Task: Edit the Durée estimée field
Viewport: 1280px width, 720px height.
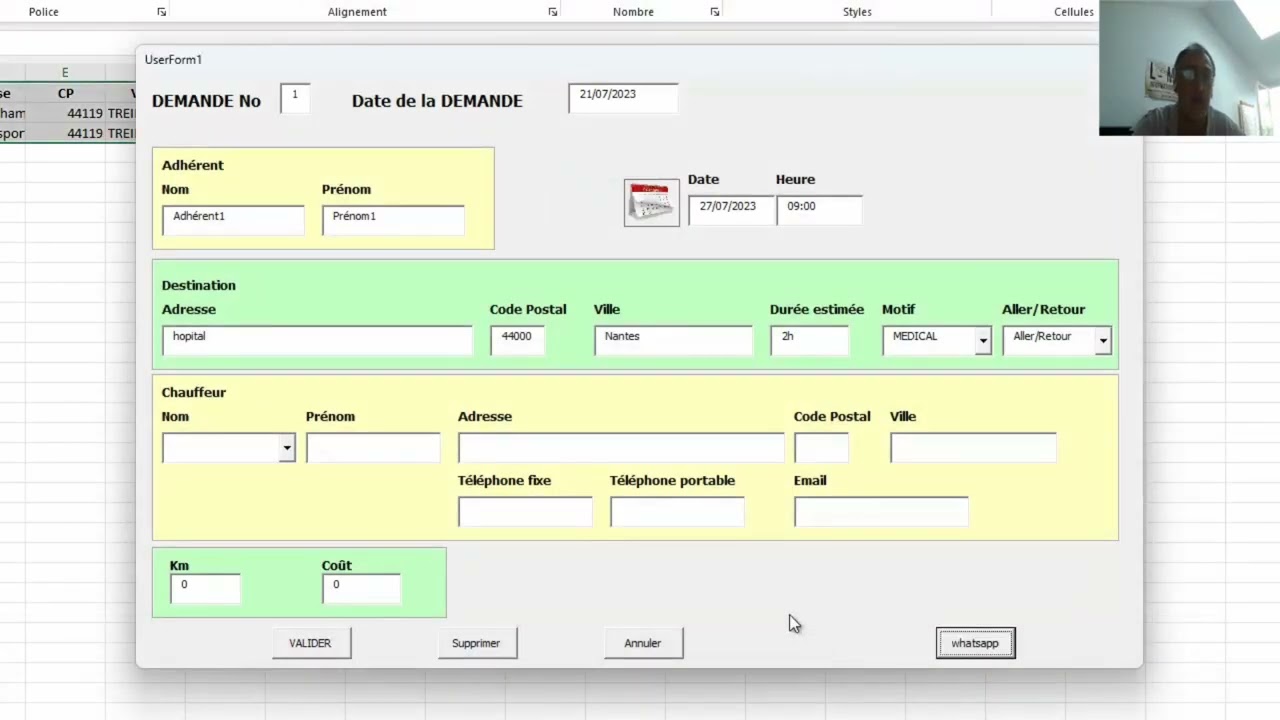Action: [x=809, y=340]
